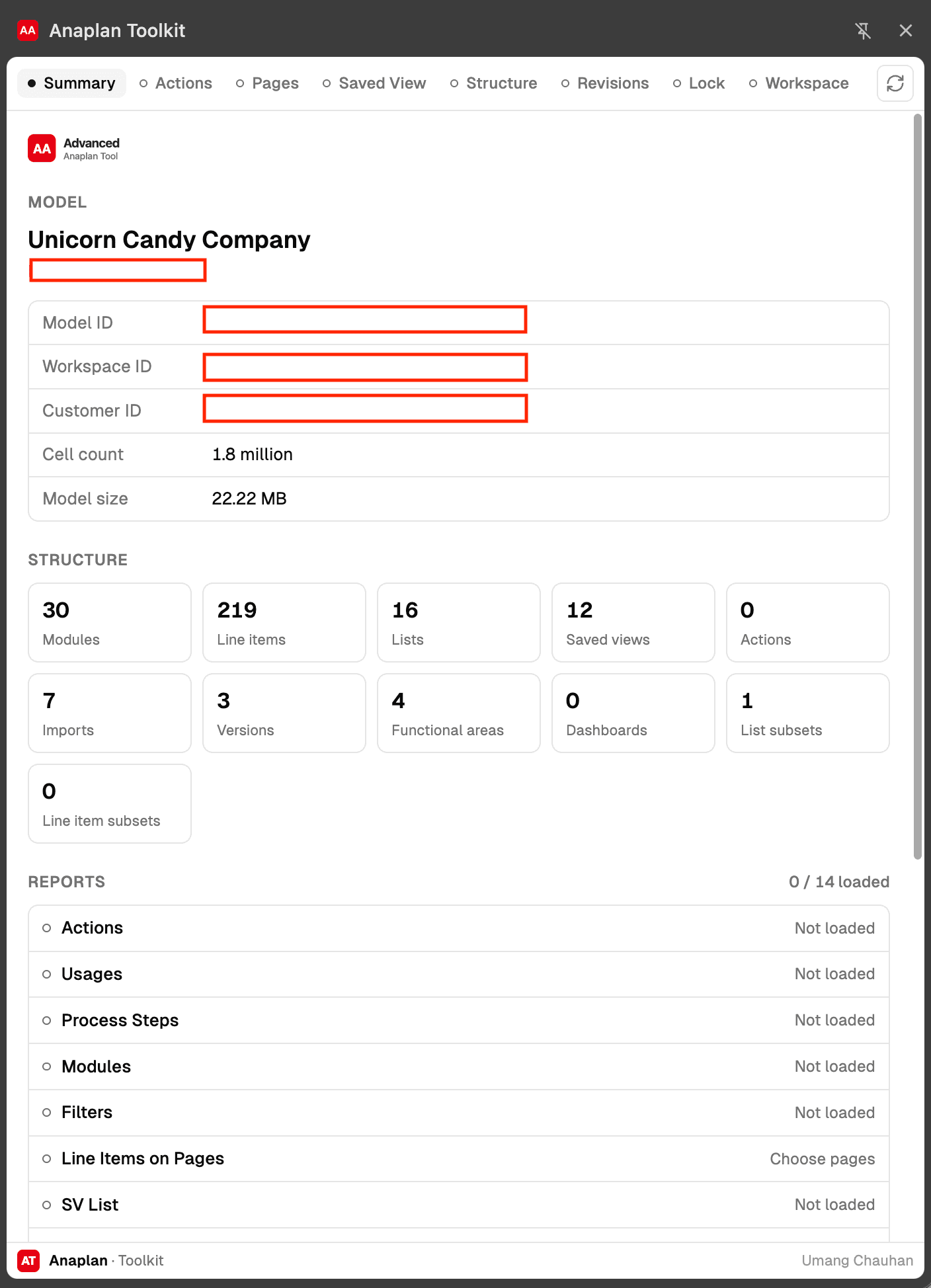
Task: Click the refresh icon button
Action: [x=895, y=83]
